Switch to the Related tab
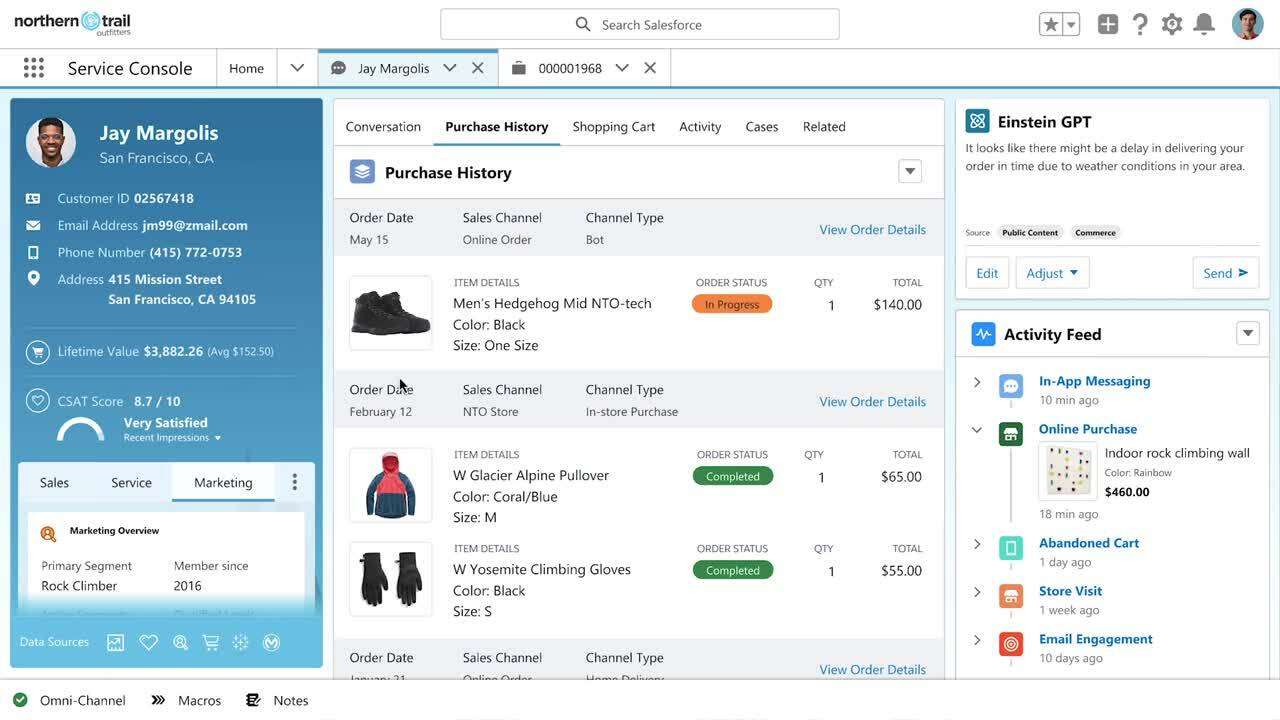 [824, 126]
